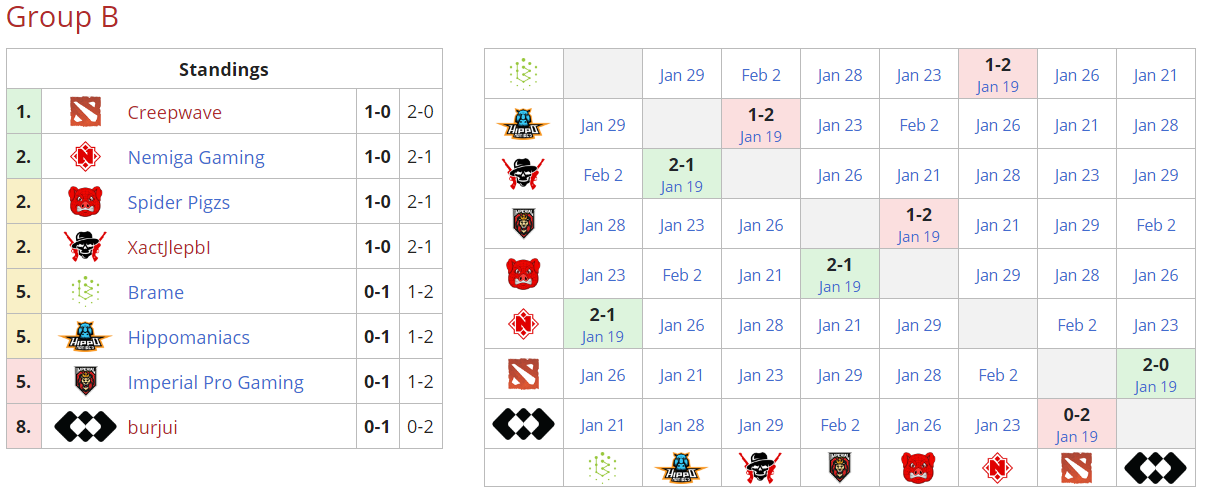Click the Spider Pigzs pig logo in standings
Viewport: 1207px width, 491px height.
coord(86,202)
